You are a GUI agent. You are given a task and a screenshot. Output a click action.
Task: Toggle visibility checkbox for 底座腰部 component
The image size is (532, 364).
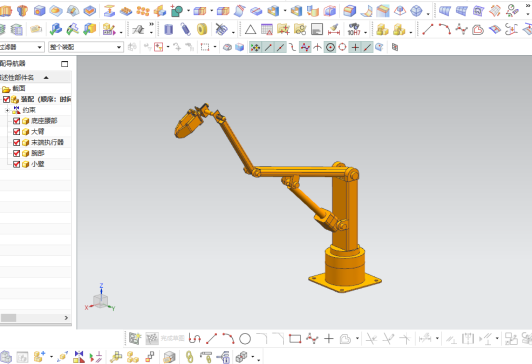point(16,121)
